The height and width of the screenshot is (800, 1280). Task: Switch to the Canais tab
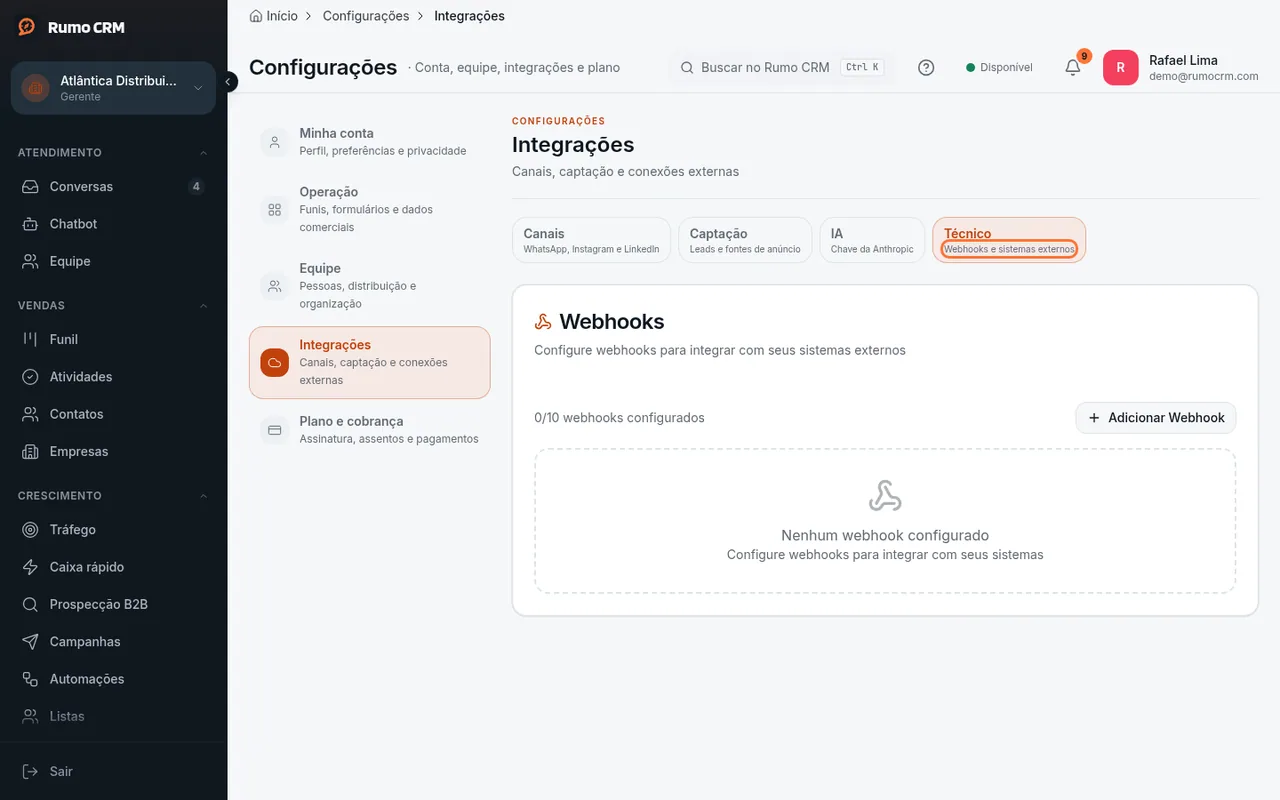(x=591, y=240)
